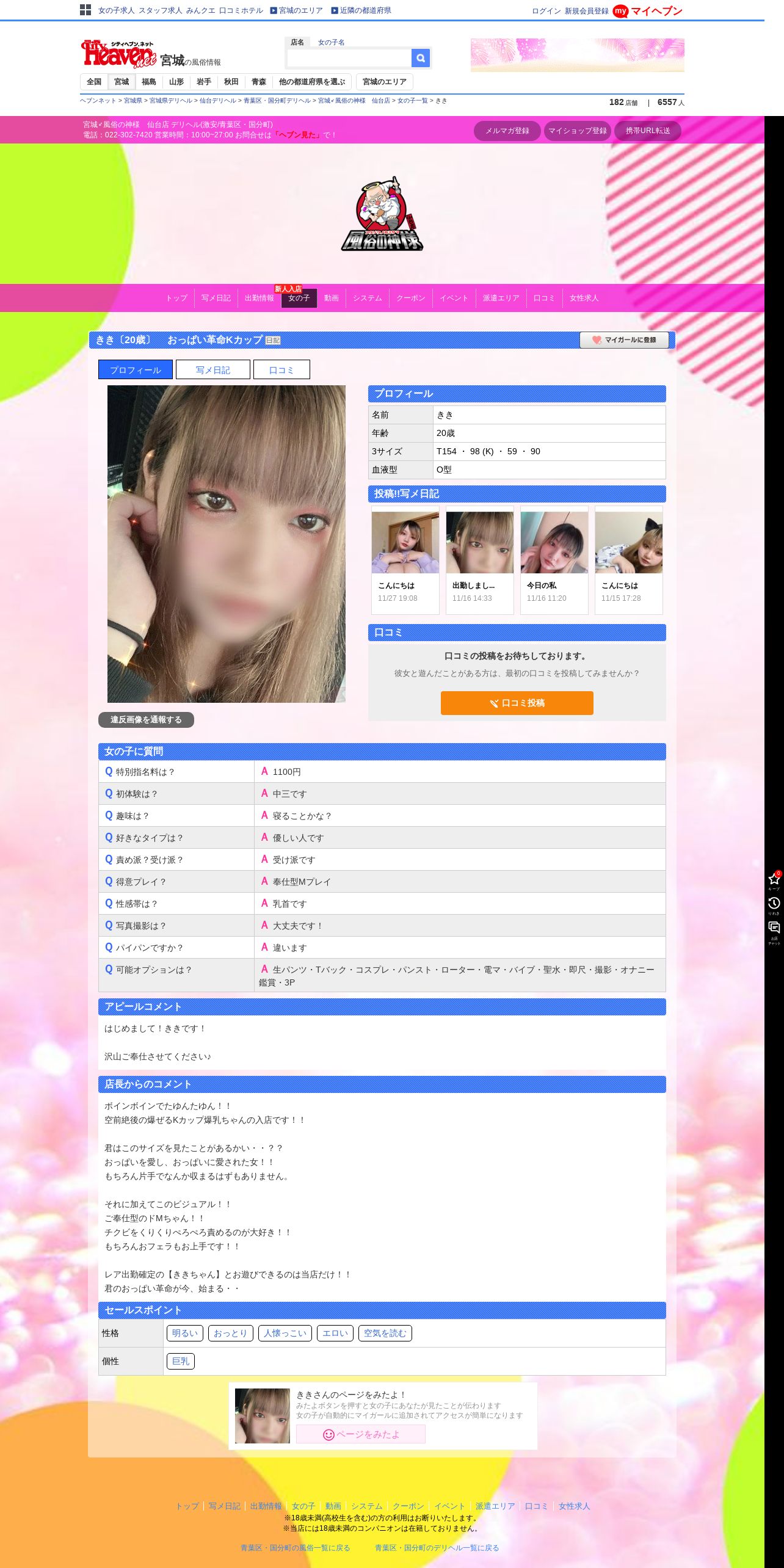Image resolution: width=784 pixels, height=1568 pixels.
Task: Click the メルマガ登録 button
Action: coord(507,131)
